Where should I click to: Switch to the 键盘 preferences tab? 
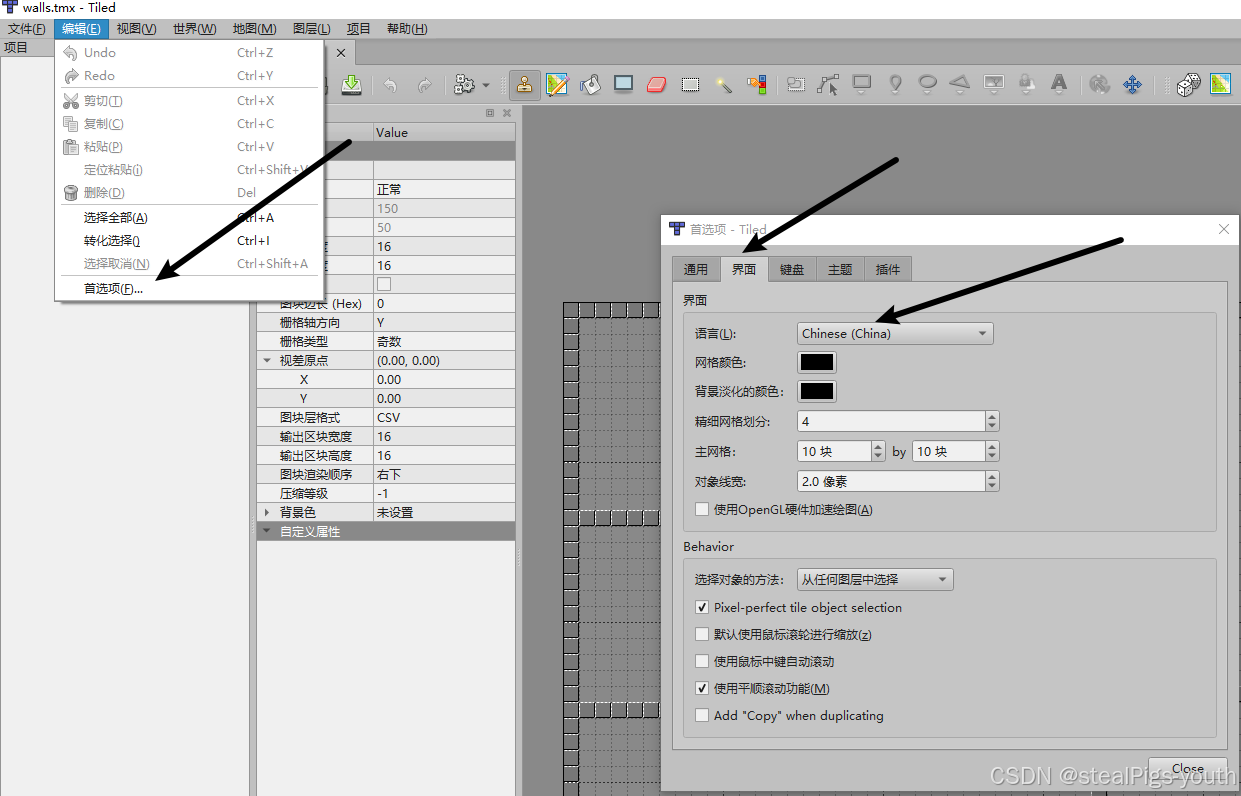[x=792, y=269]
